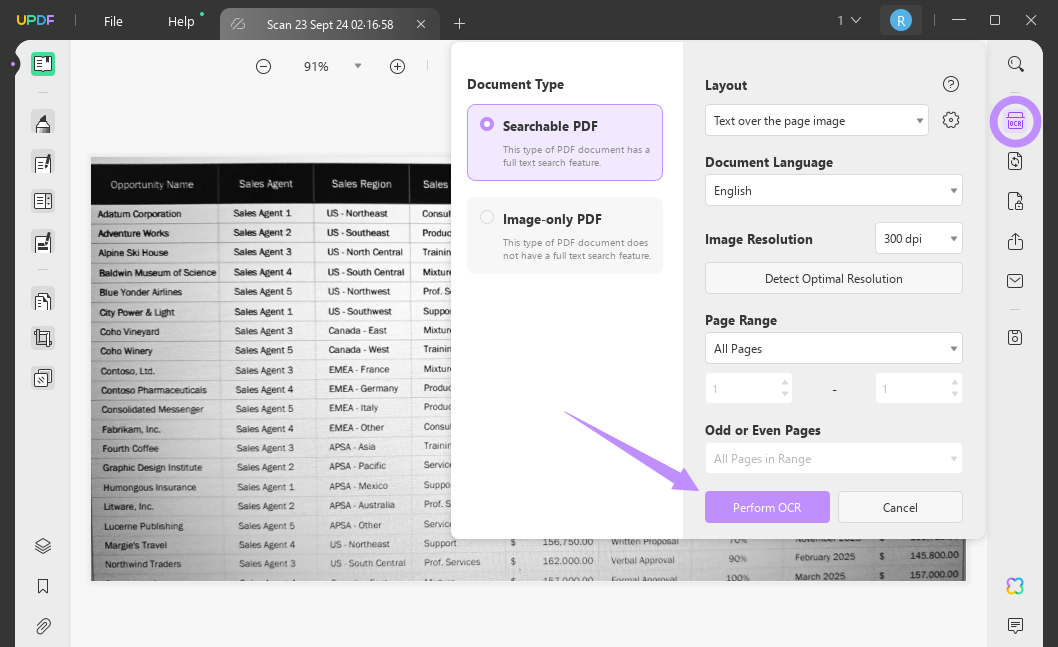Open the Page Range dropdown
The height and width of the screenshot is (647, 1058).
coord(833,348)
